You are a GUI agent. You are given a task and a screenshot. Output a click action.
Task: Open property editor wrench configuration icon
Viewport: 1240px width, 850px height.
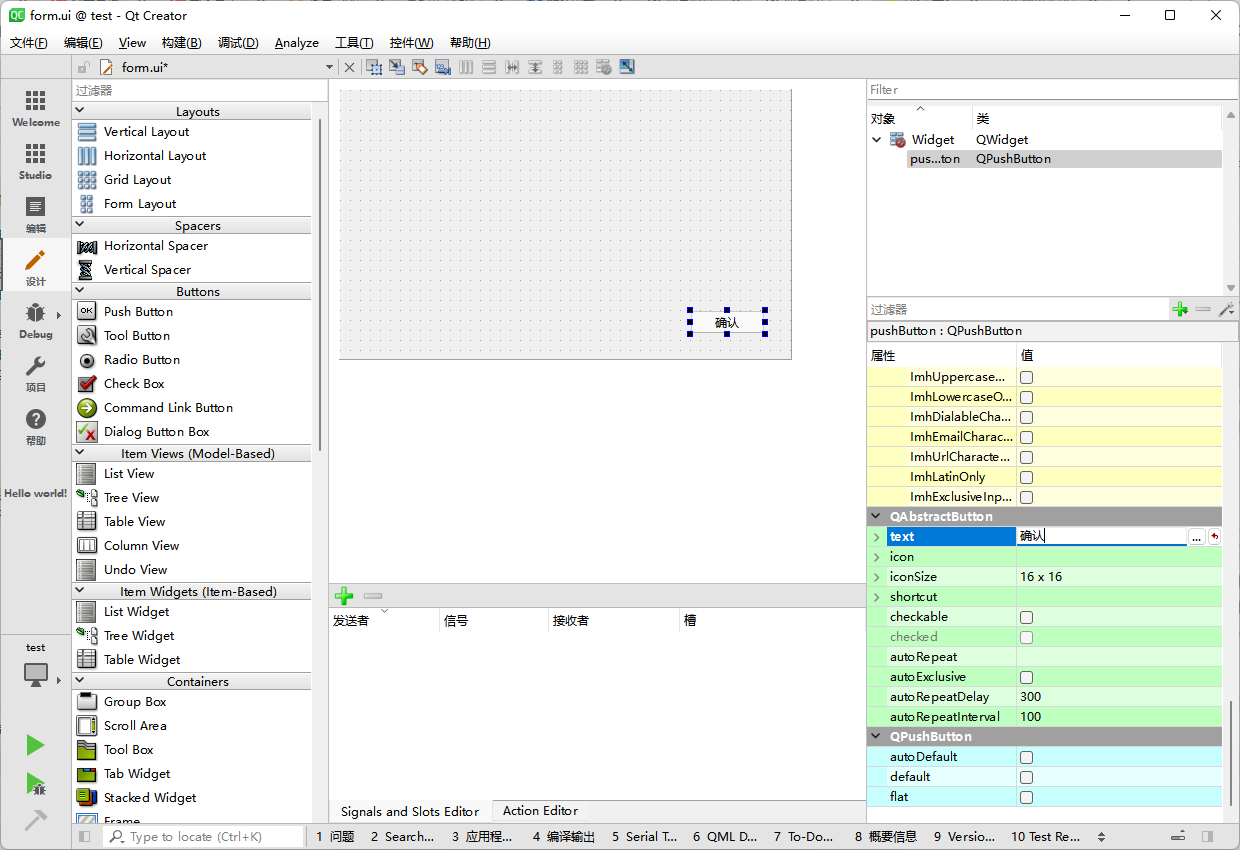tap(1226, 310)
